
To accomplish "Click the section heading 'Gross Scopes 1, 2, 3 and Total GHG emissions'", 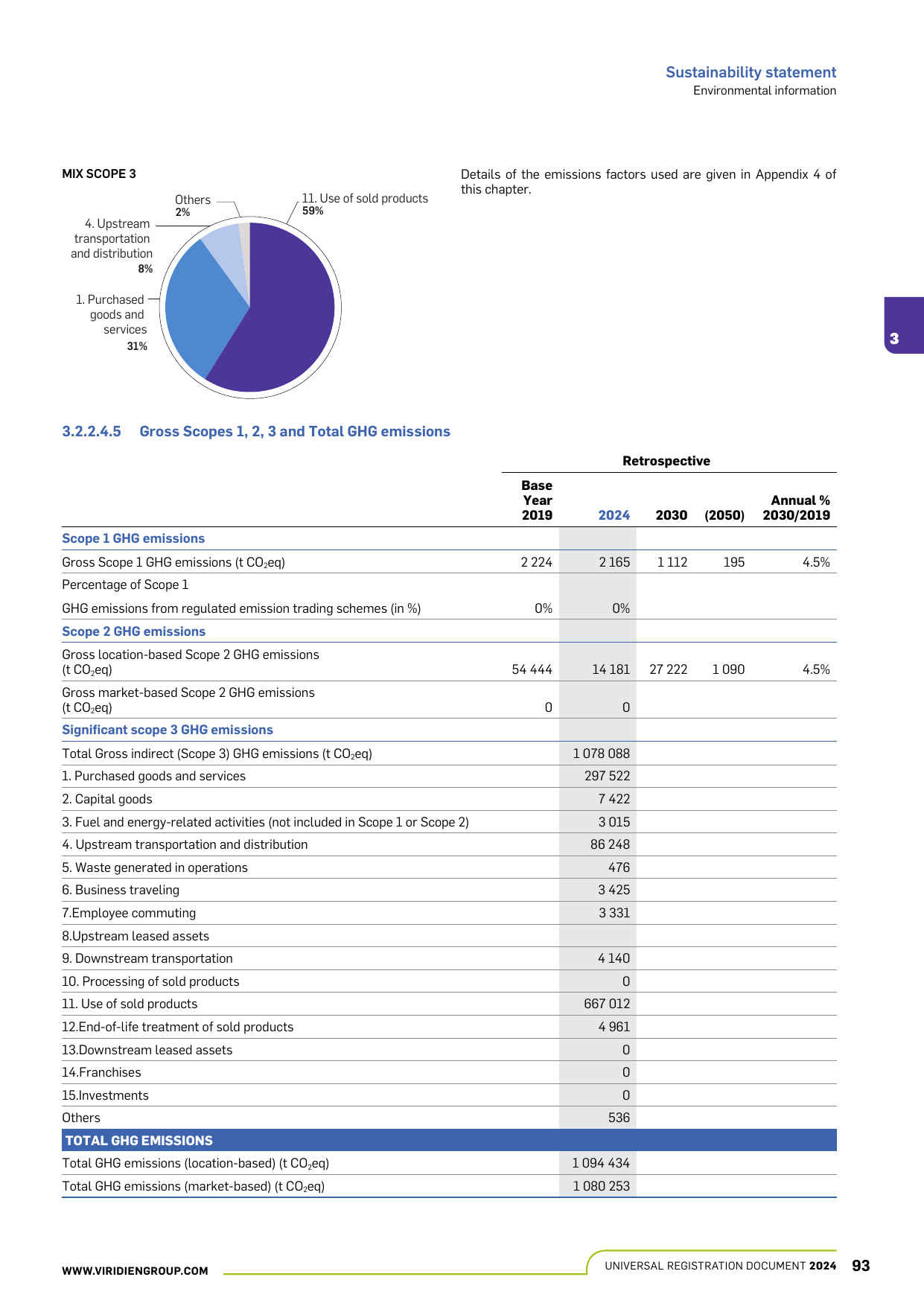I will point(295,432).
